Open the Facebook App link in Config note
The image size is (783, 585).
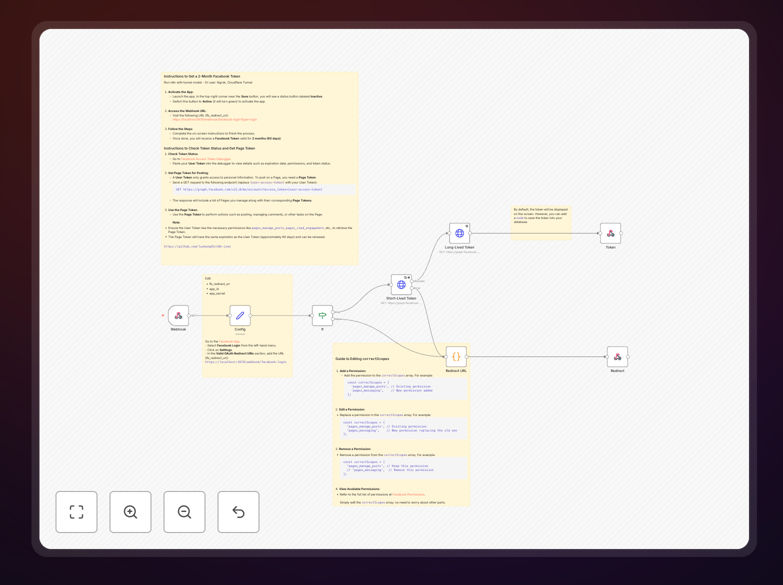pyautogui.click(x=229, y=342)
